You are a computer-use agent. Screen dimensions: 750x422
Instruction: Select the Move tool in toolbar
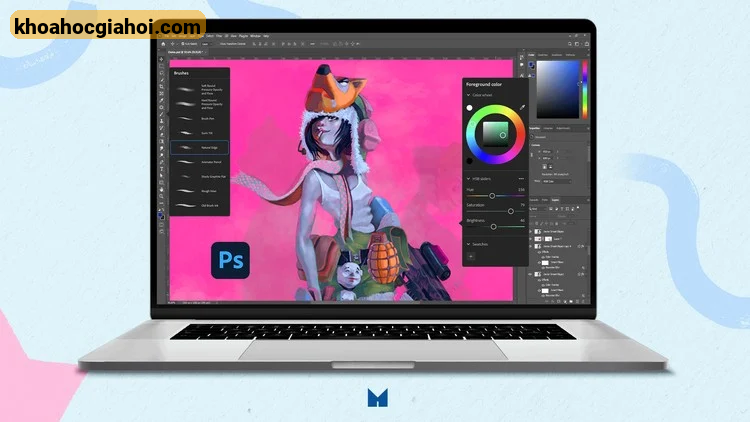[161, 59]
